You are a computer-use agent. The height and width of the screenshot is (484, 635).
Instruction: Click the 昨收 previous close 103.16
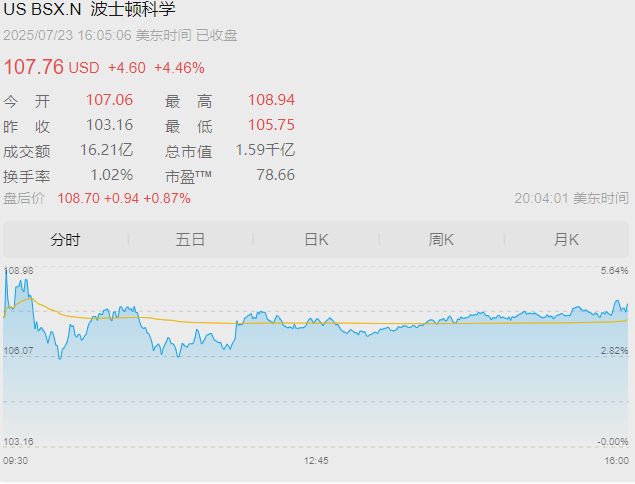[x=109, y=125]
